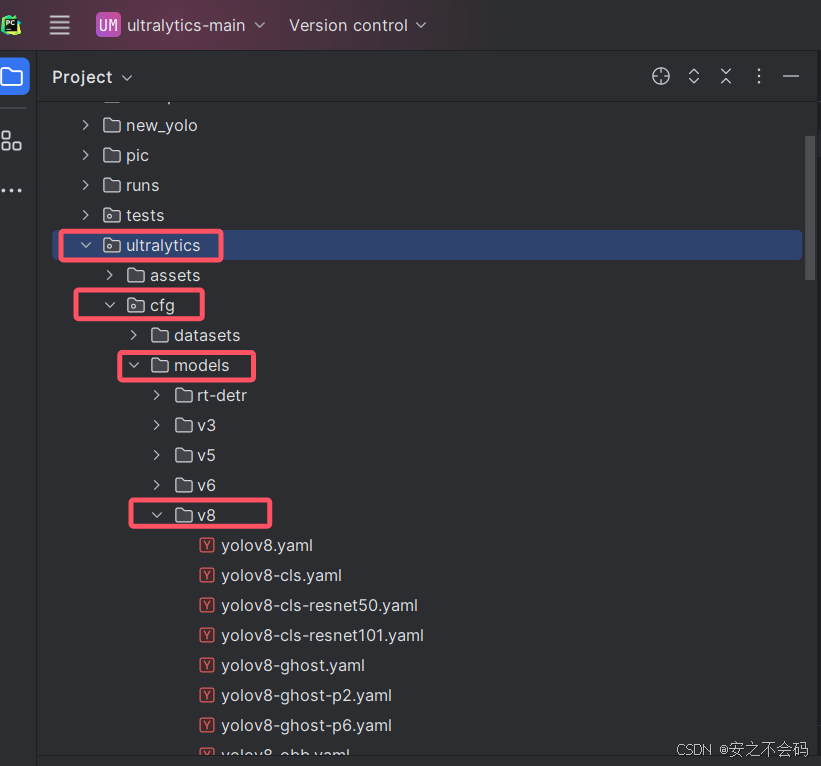This screenshot has height=766, width=821.
Task: Select the rt-detr folder name
Action: coord(221,395)
